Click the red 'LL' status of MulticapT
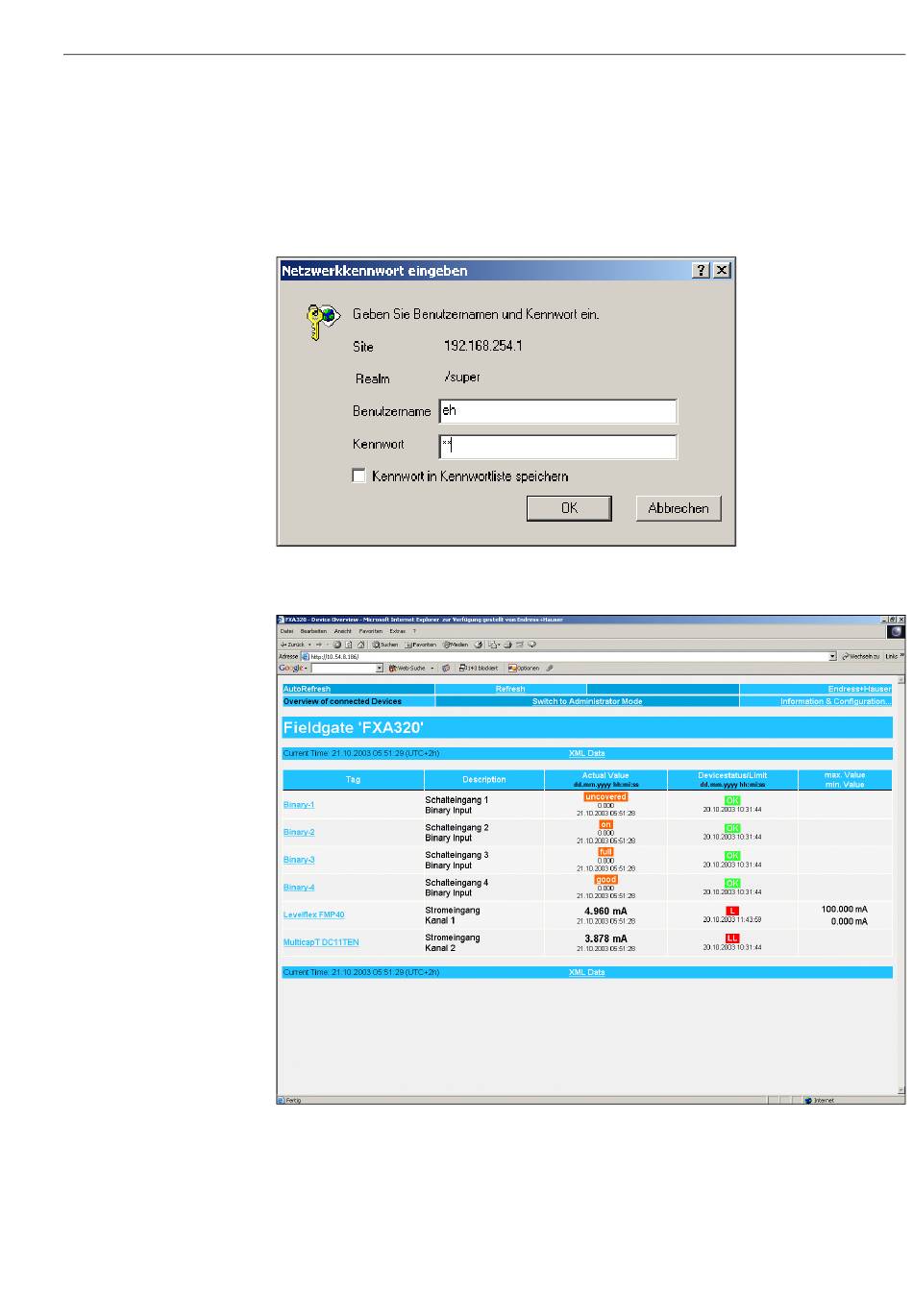 pos(732,938)
